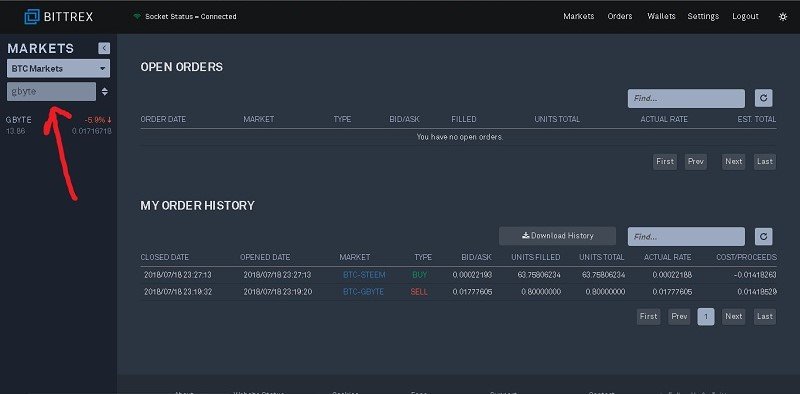
Task: Click the units filled value 63.75806234
Action: 539,275
